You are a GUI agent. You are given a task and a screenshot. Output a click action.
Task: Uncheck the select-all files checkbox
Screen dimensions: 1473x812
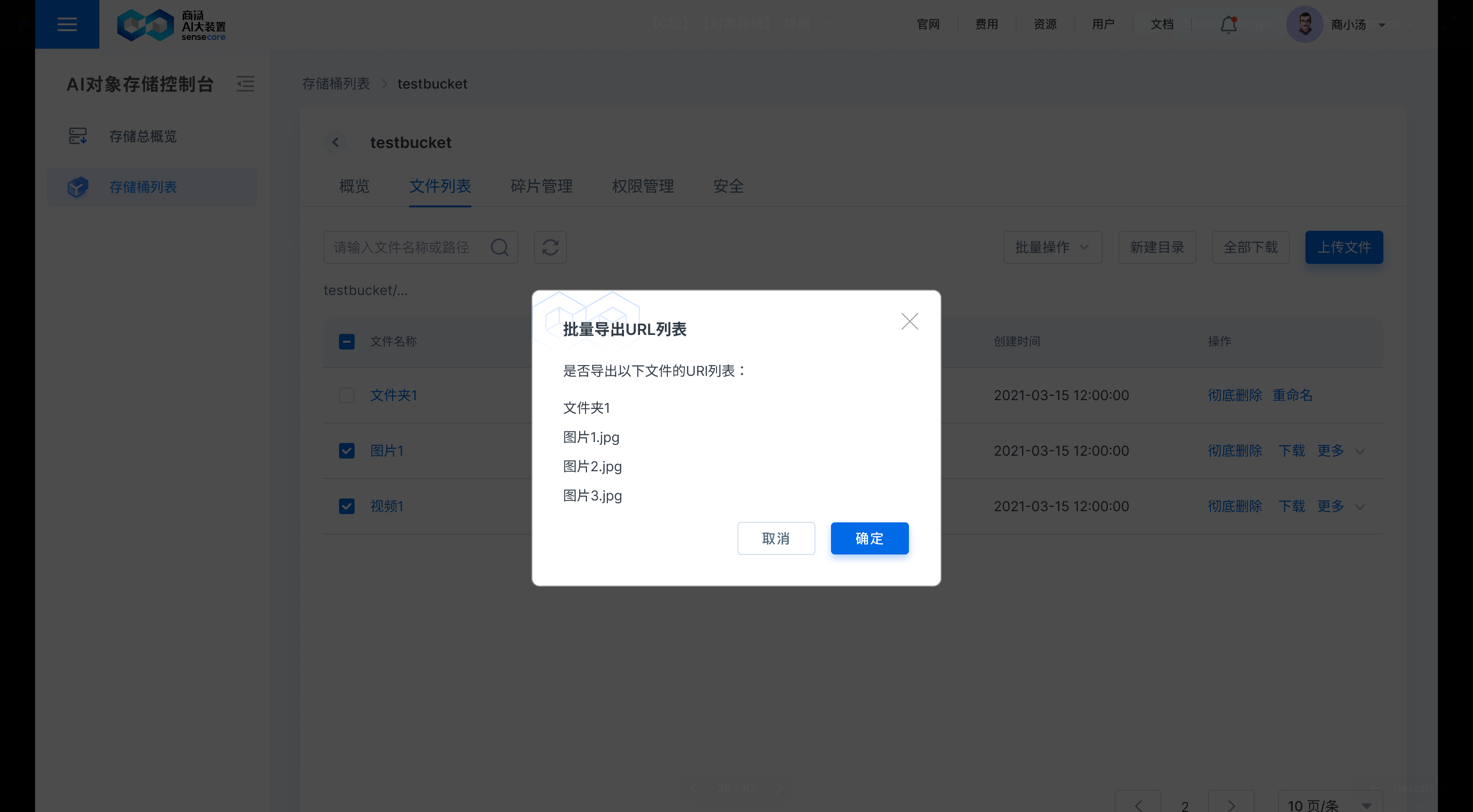346,341
